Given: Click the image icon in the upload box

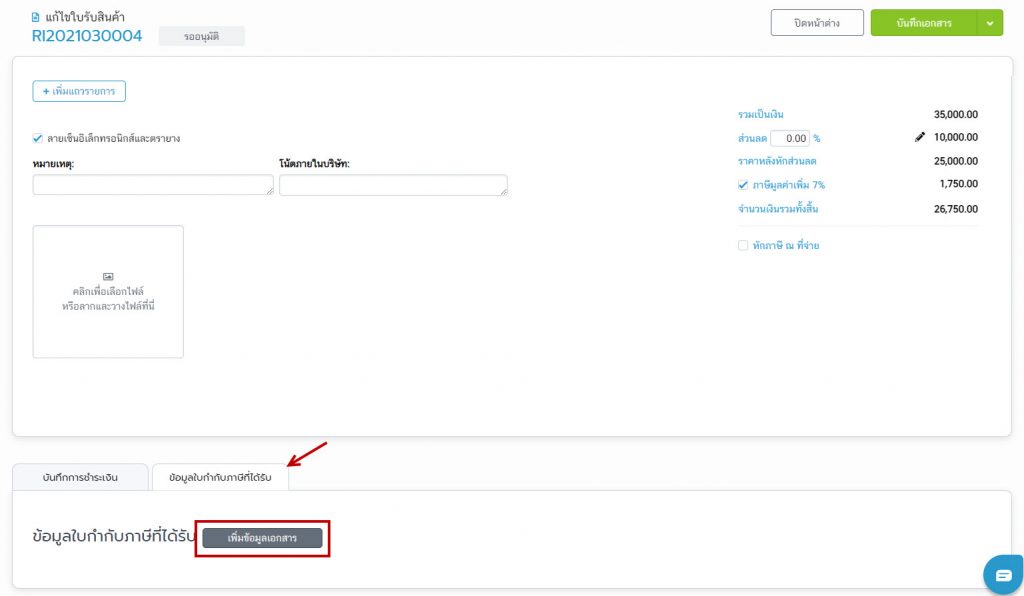Looking at the screenshot, I should (108, 276).
